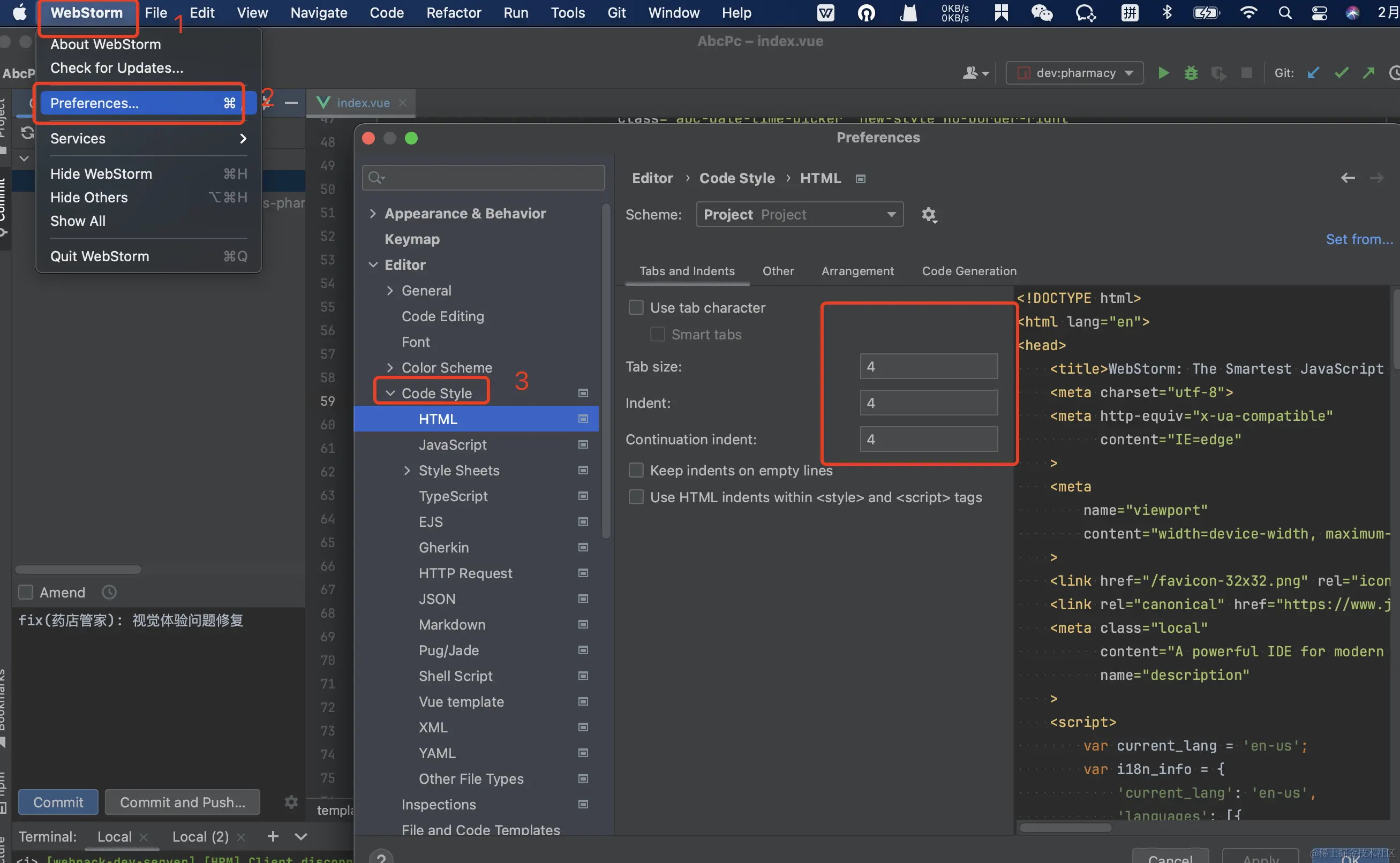Click the Git update project arrow
Image resolution: width=1400 pixels, height=863 pixels.
(1313, 73)
